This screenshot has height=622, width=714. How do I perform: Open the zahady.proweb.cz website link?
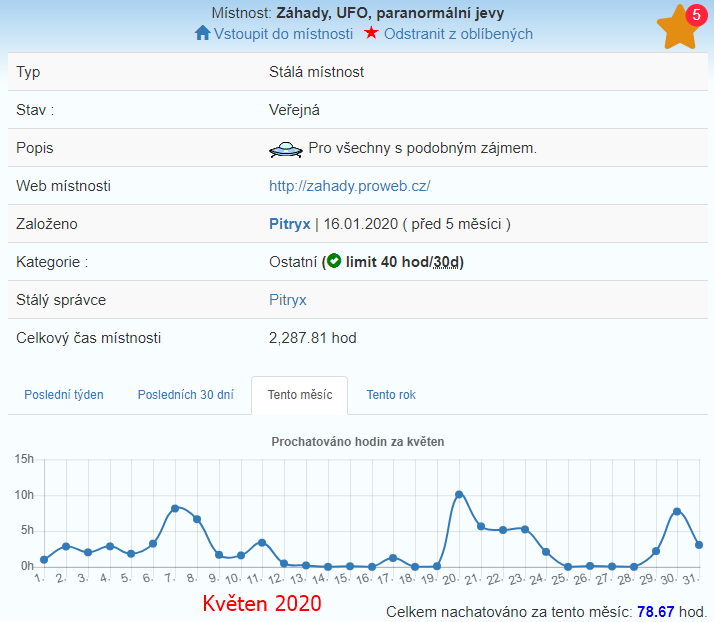pyautogui.click(x=349, y=186)
